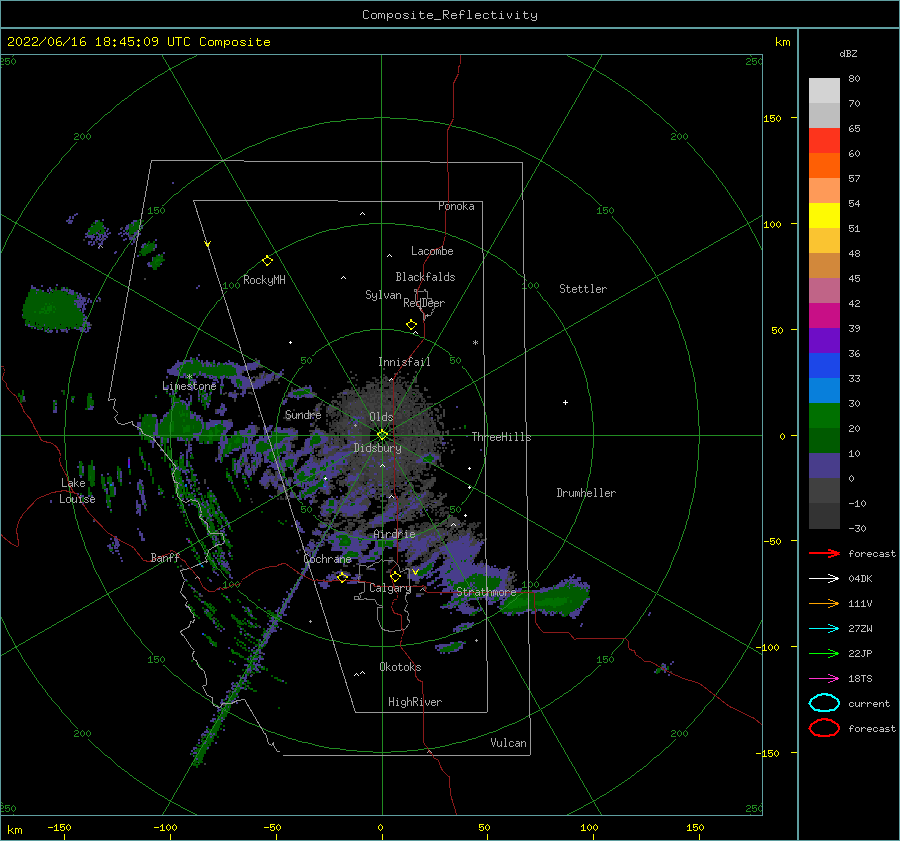Click the yellow radar-site diamond at map center
Image resolution: width=900 pixels, height=841 pixels.
[x=382, y=435]
